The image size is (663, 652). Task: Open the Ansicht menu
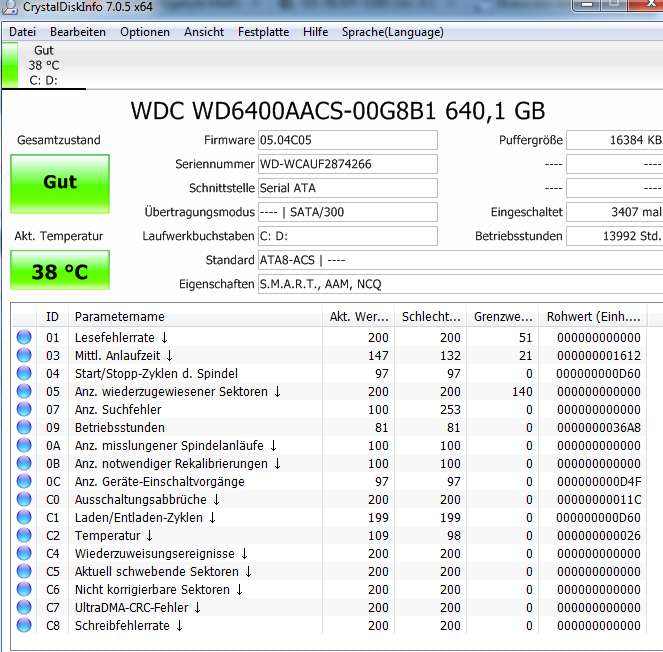click(x=204, y=32)
